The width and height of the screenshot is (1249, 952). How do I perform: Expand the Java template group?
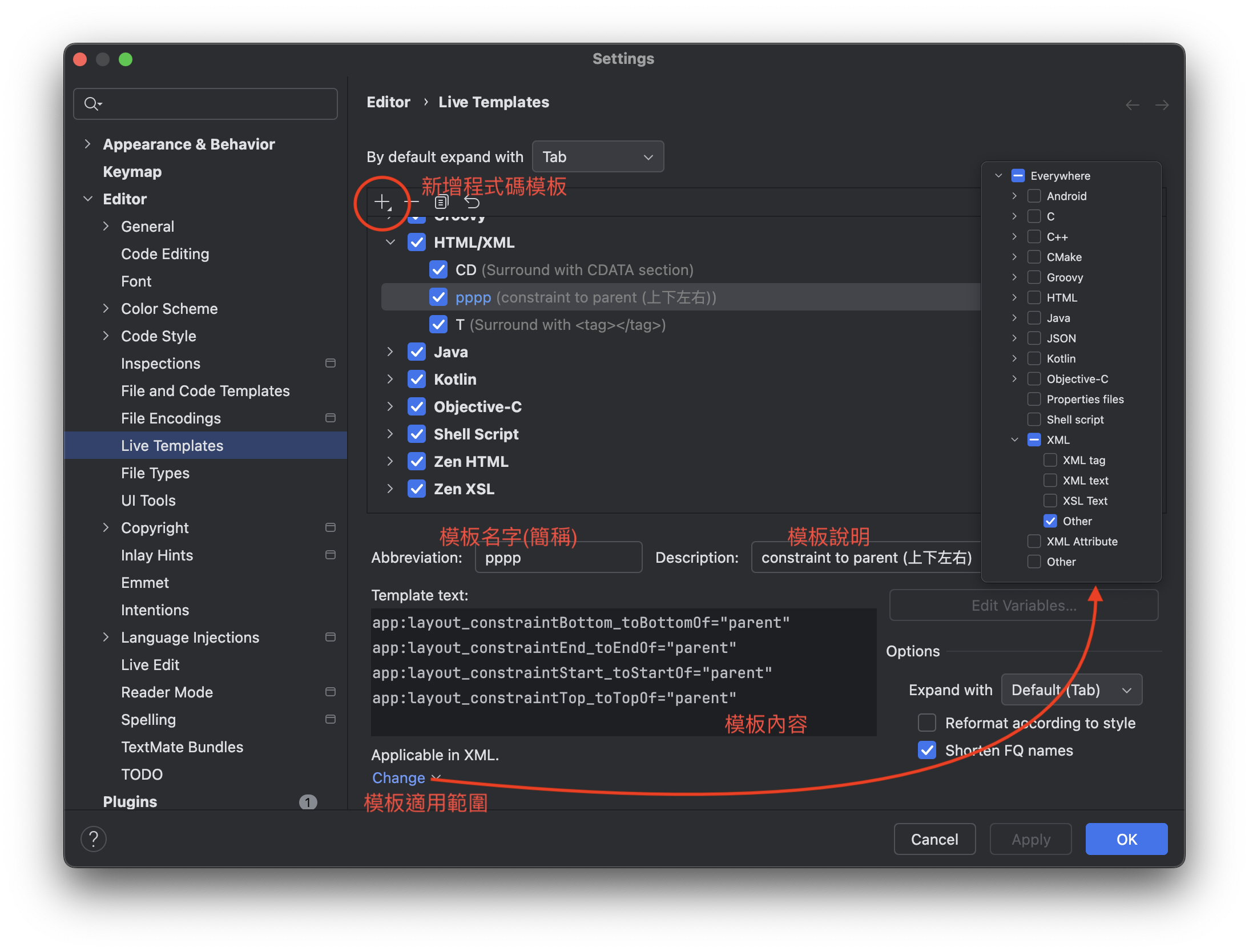tap(390, 352)
